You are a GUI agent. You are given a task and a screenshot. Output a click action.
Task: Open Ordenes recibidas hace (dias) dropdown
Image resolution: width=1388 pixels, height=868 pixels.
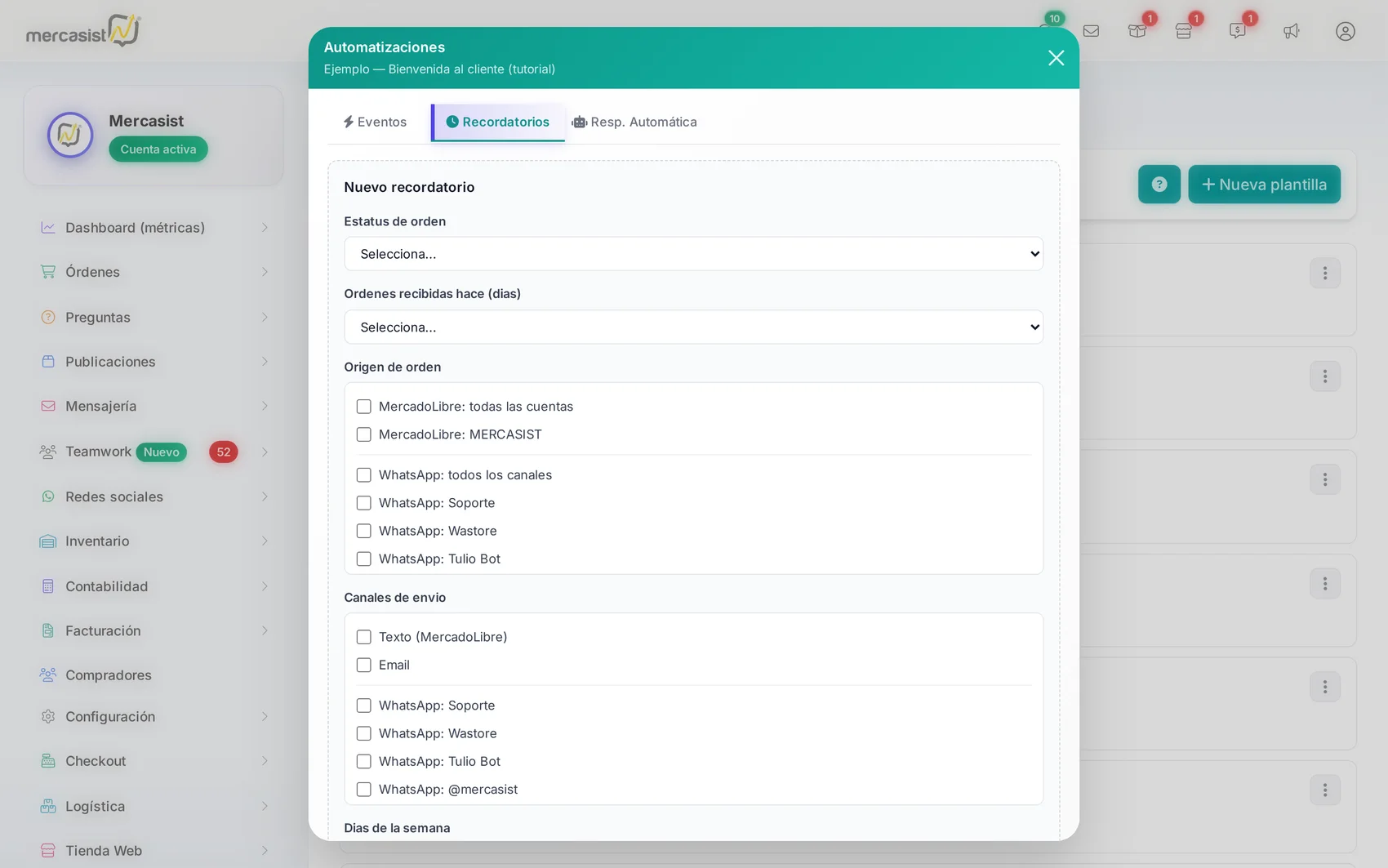point(693,327)
